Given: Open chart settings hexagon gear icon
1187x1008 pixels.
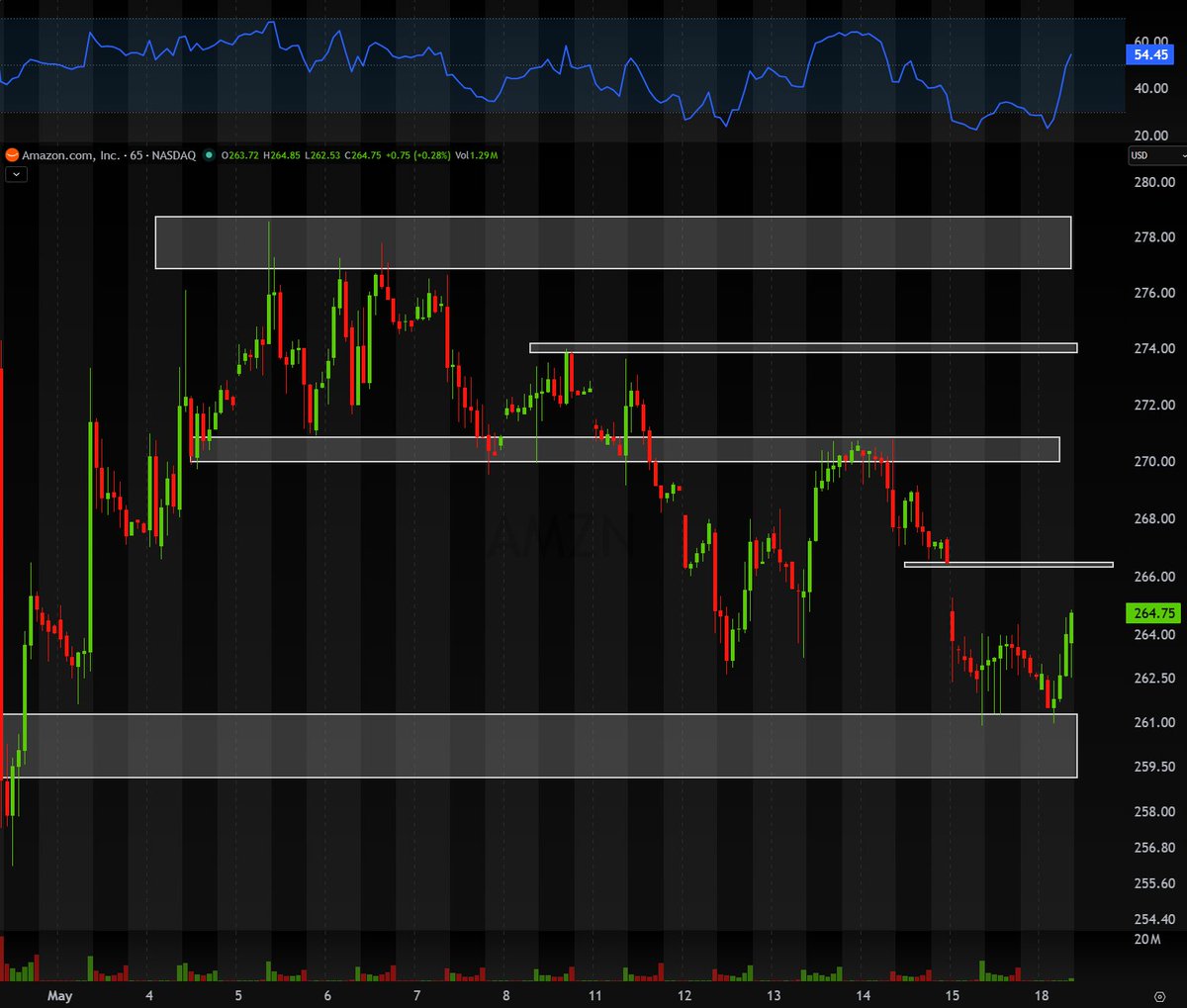Looking at the screenshot, I should pyautogui.click(x=1159, y=996).
